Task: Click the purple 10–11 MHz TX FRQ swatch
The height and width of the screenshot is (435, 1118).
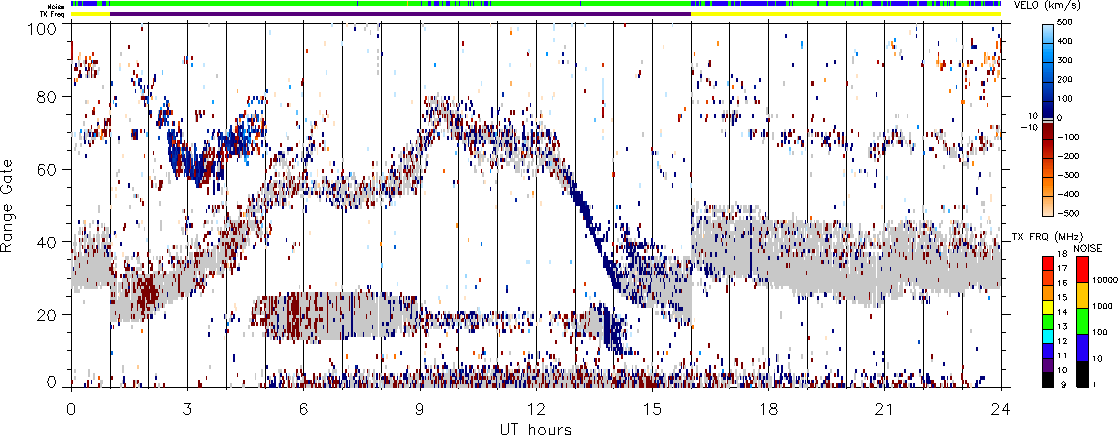Action: (1048, 366)
